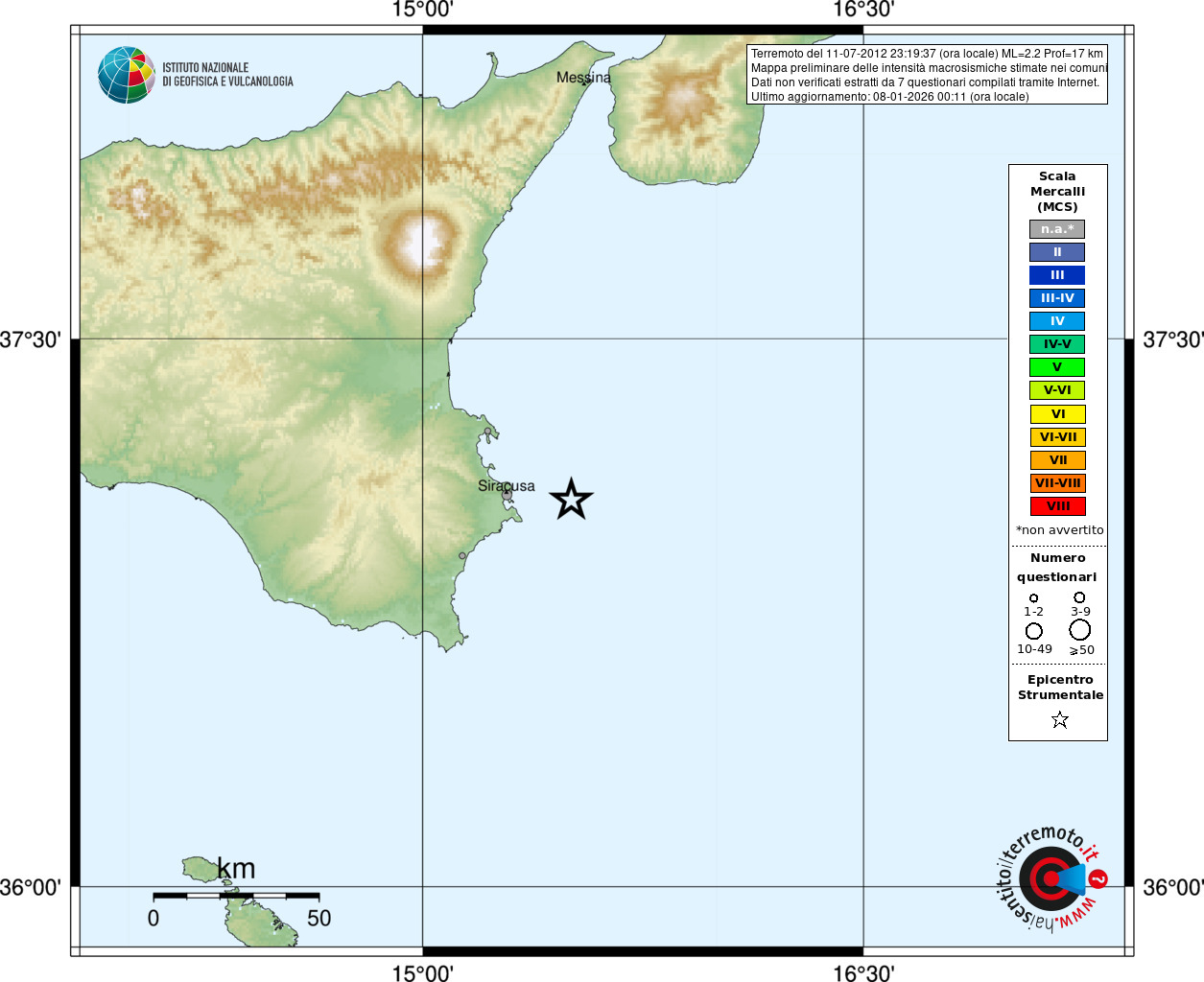The width and height of the screenshot is (1204, 982).
Task: Select the 10-49 questionnaires circle in legend
Action: 1033,631
